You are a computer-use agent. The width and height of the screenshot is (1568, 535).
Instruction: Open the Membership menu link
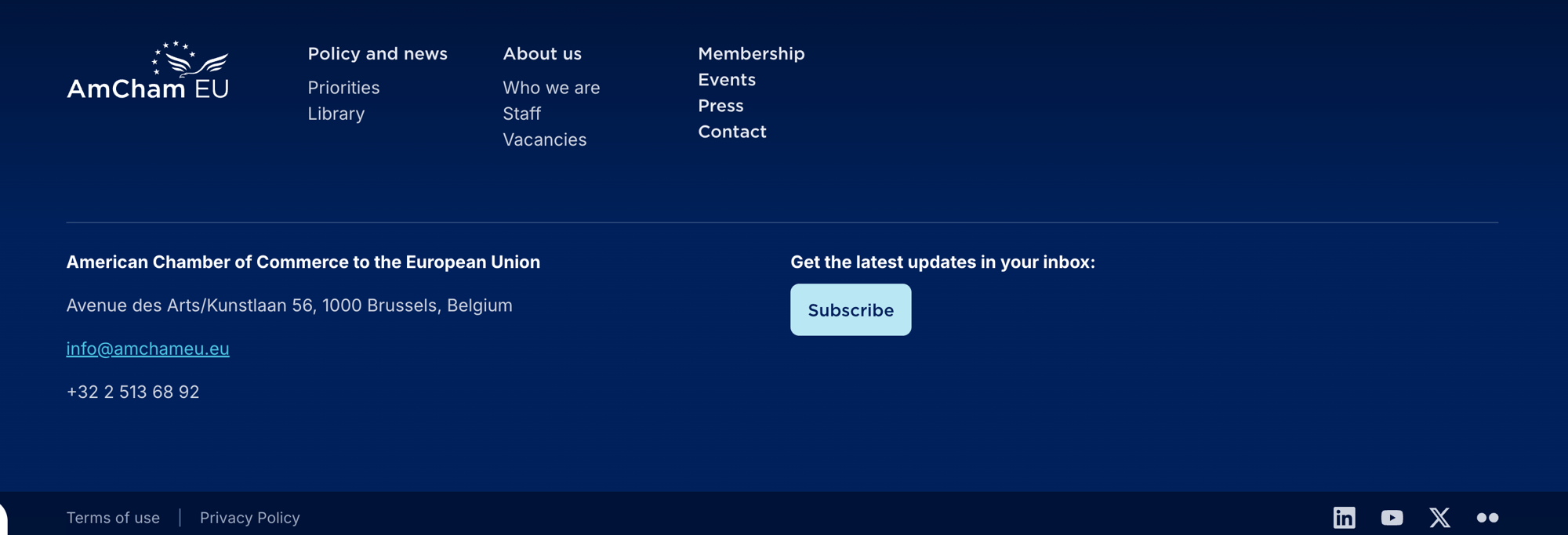(x=751, y=53)
